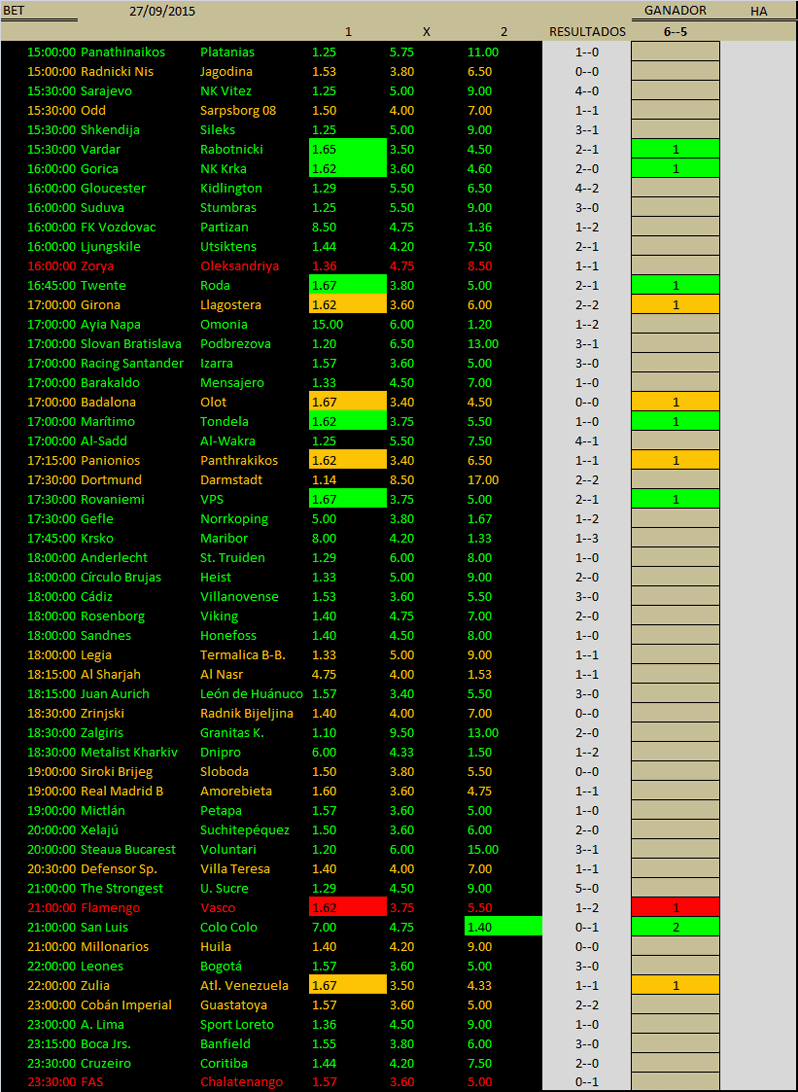Select green 1.62 odds for Marítimo

click(x=347, y=421)
